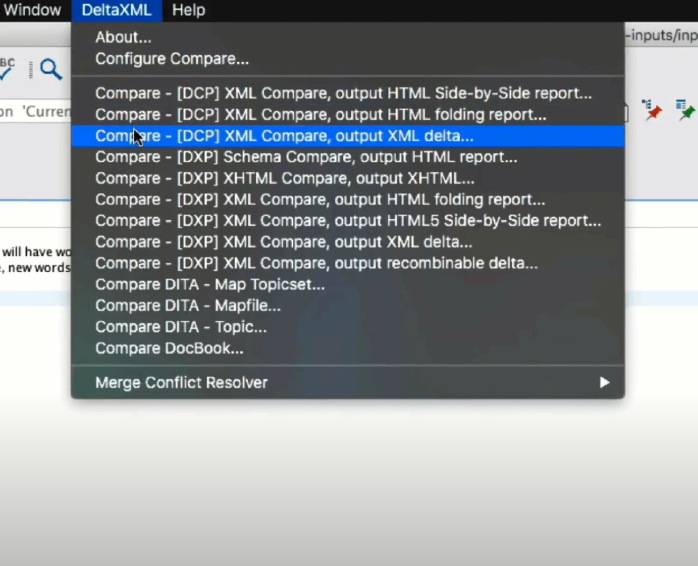Screen dimensions: 698x566
Task: Select DXP XML Compare, output recombinable delta
Action: pyautogui.click(x=316, y=263)
